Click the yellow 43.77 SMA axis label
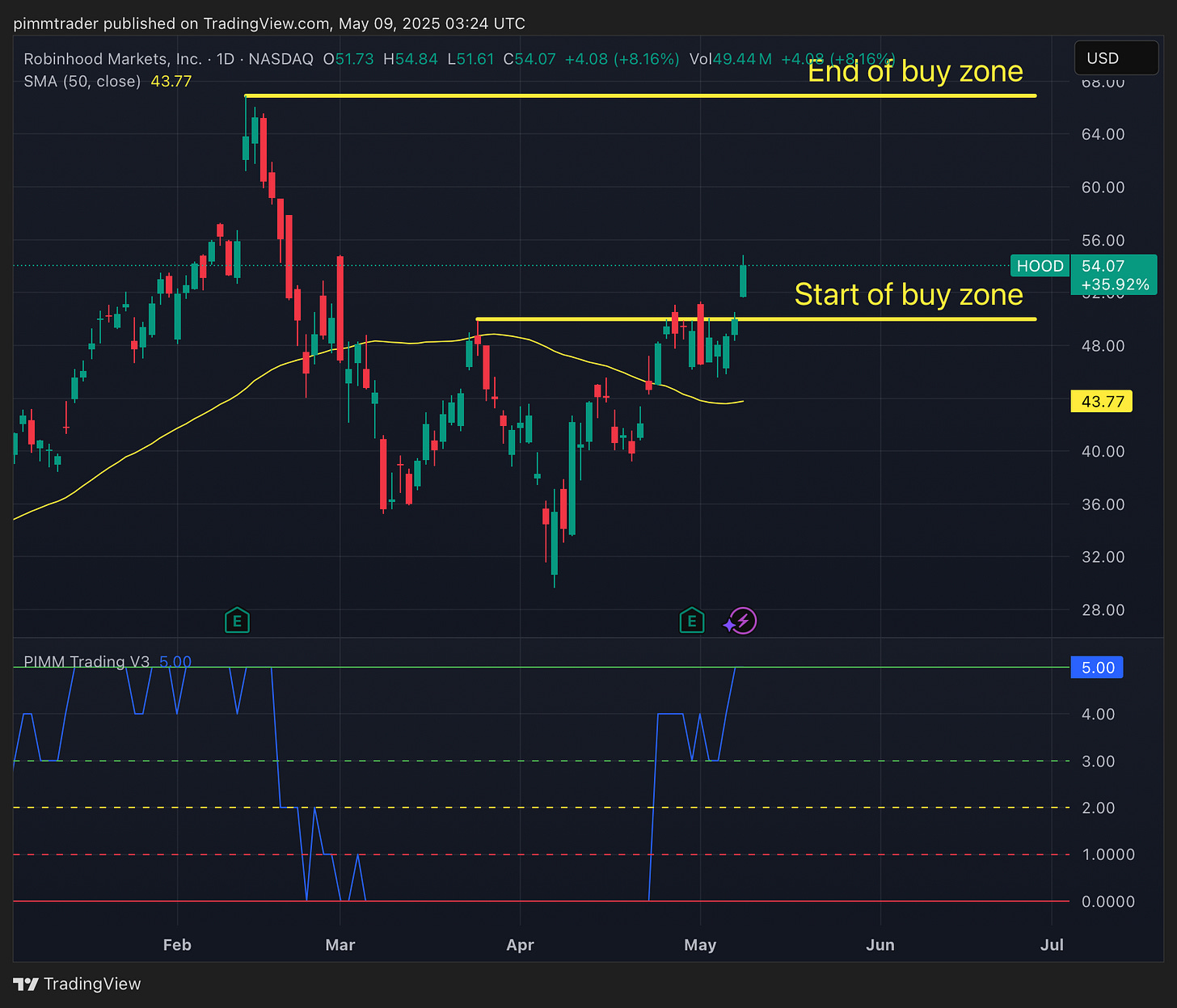Image resolution: width=1177 pixels, height=1008 pixels. point(1101,401)
